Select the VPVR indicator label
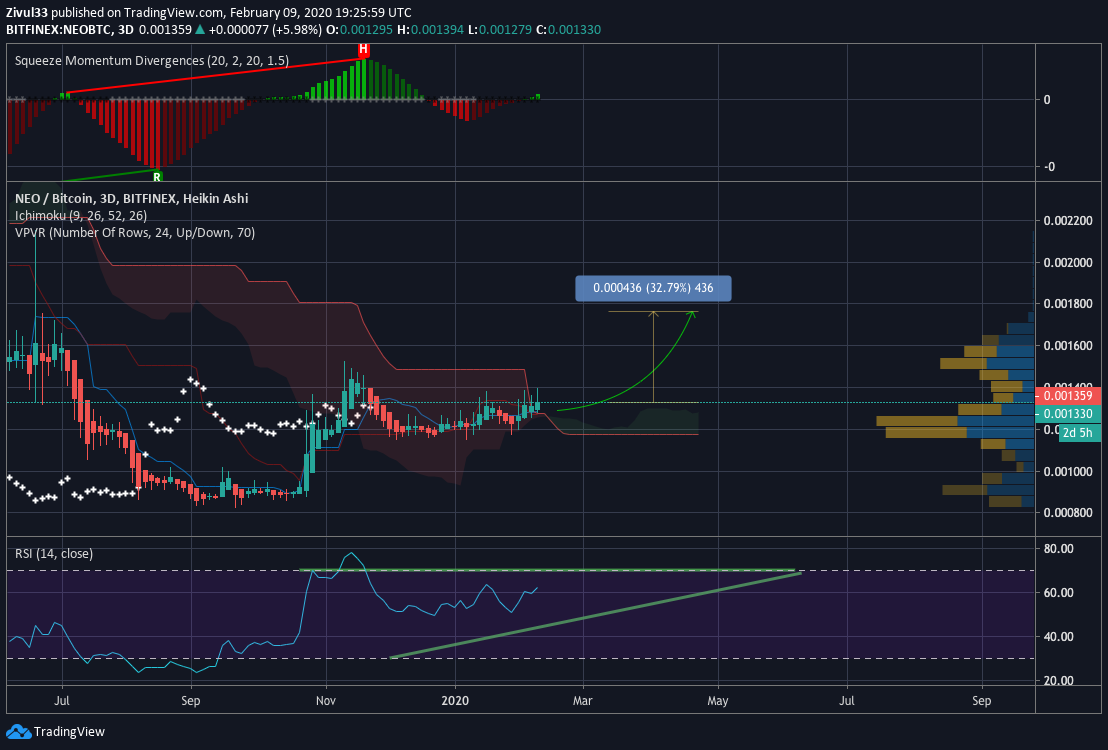The image size is (1108, 750). pos(135,233)
